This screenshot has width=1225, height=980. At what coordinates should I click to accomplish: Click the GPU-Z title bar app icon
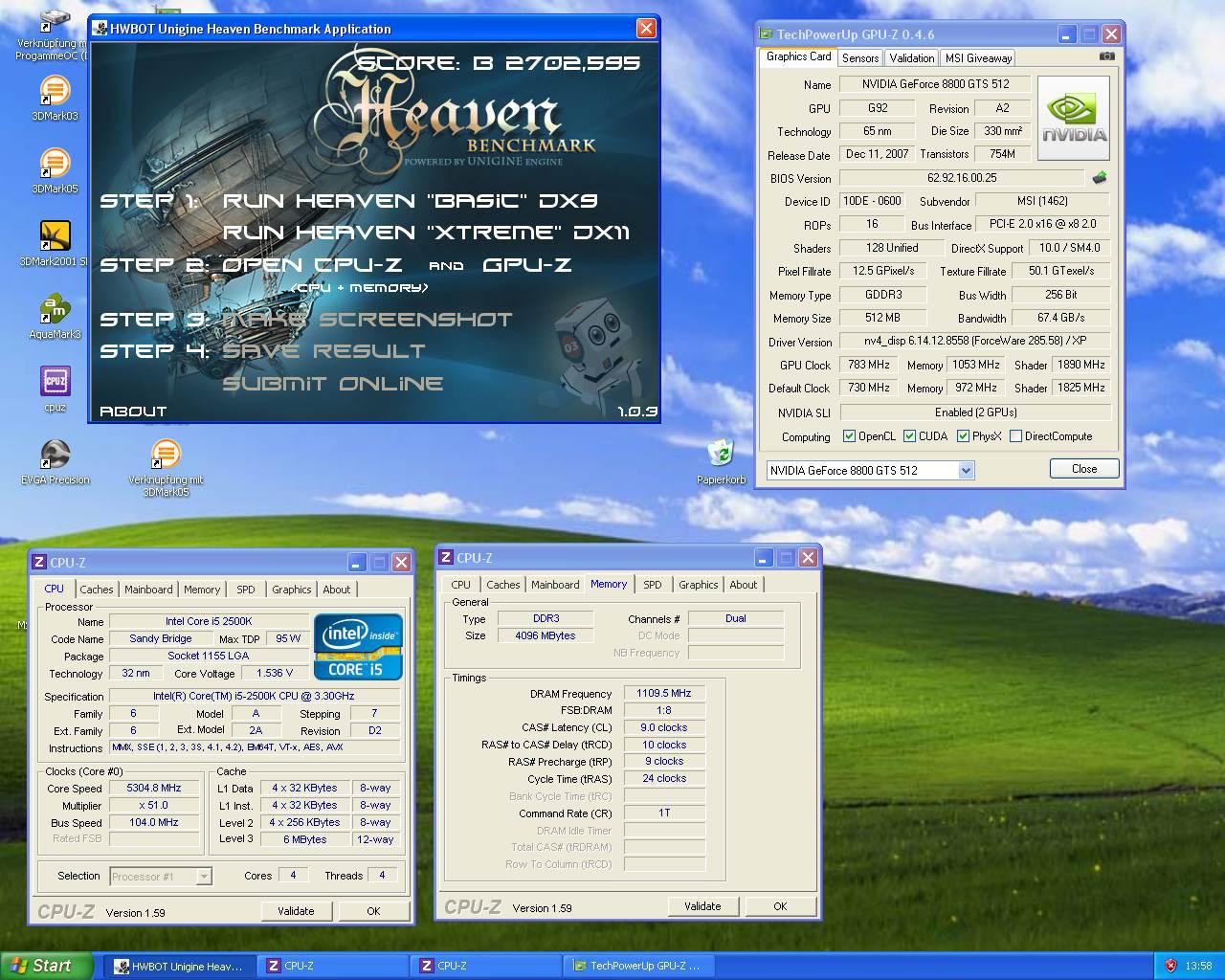(767, 34)
